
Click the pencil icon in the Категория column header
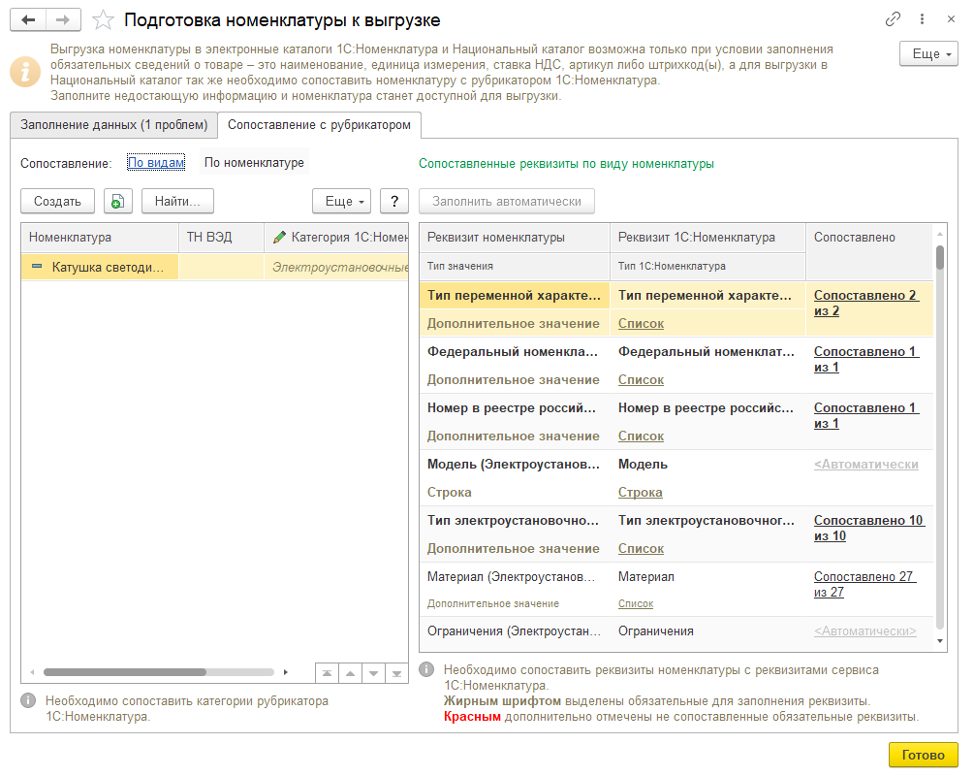(x=280, y=237)
